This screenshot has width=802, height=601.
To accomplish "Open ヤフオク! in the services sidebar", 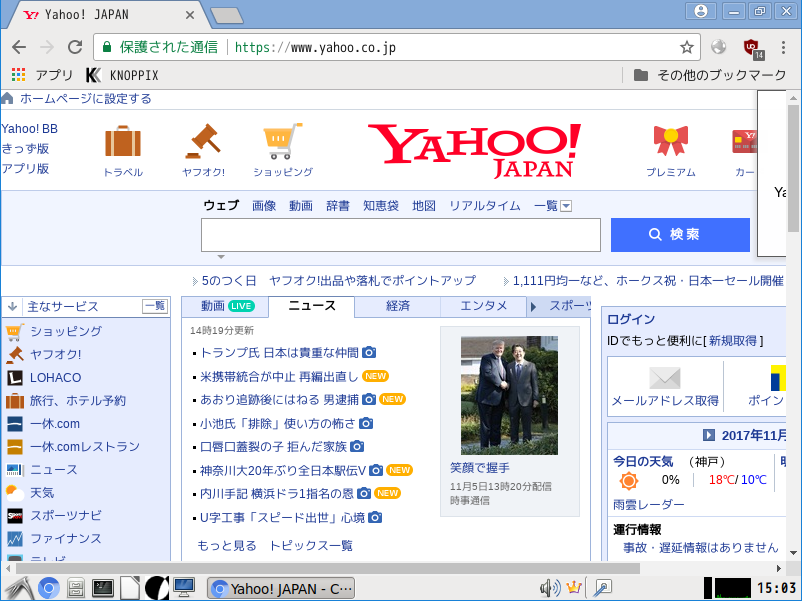I will coord(55,354).
